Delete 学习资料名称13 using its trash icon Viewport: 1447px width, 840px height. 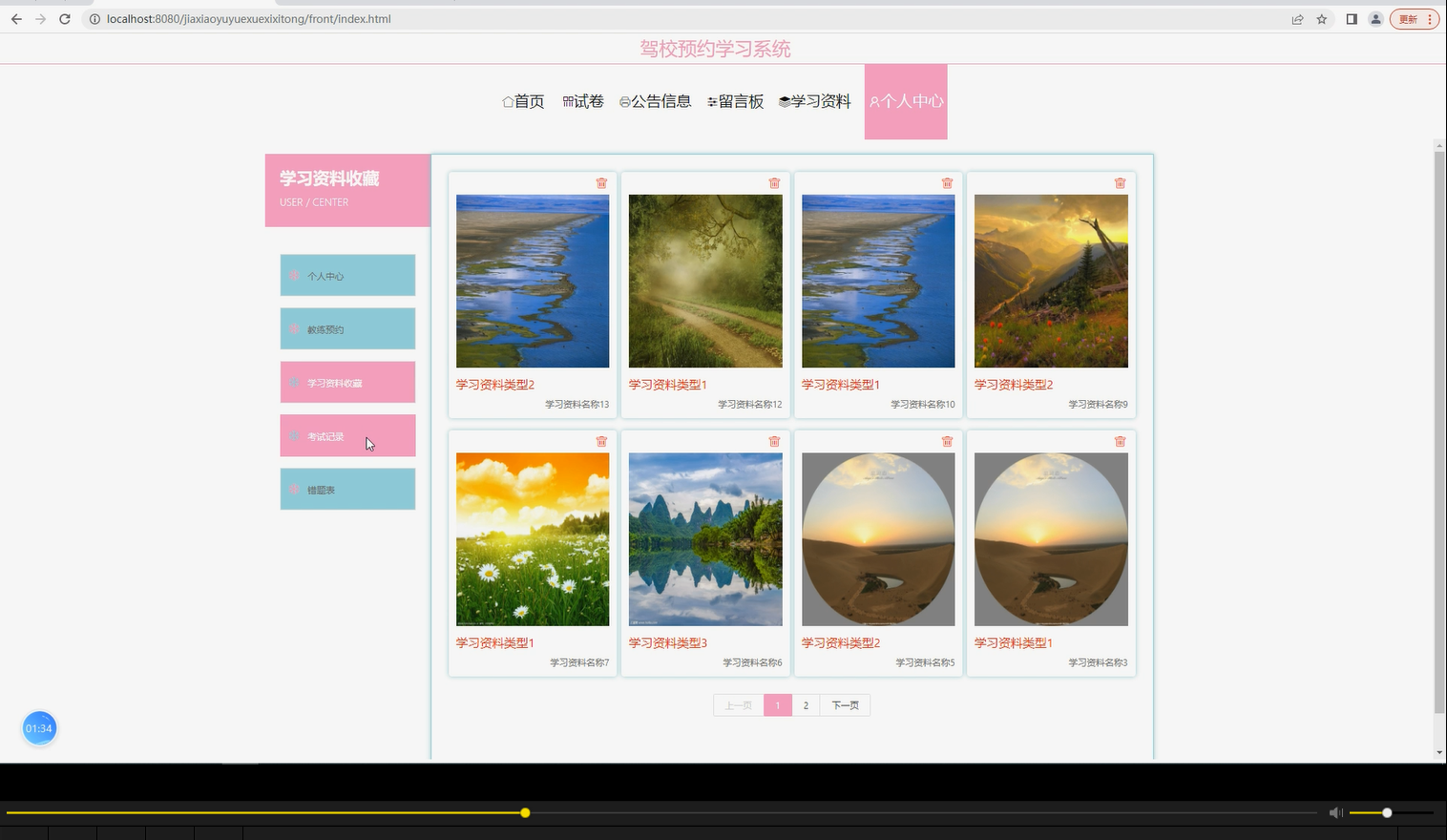[600, 182]
